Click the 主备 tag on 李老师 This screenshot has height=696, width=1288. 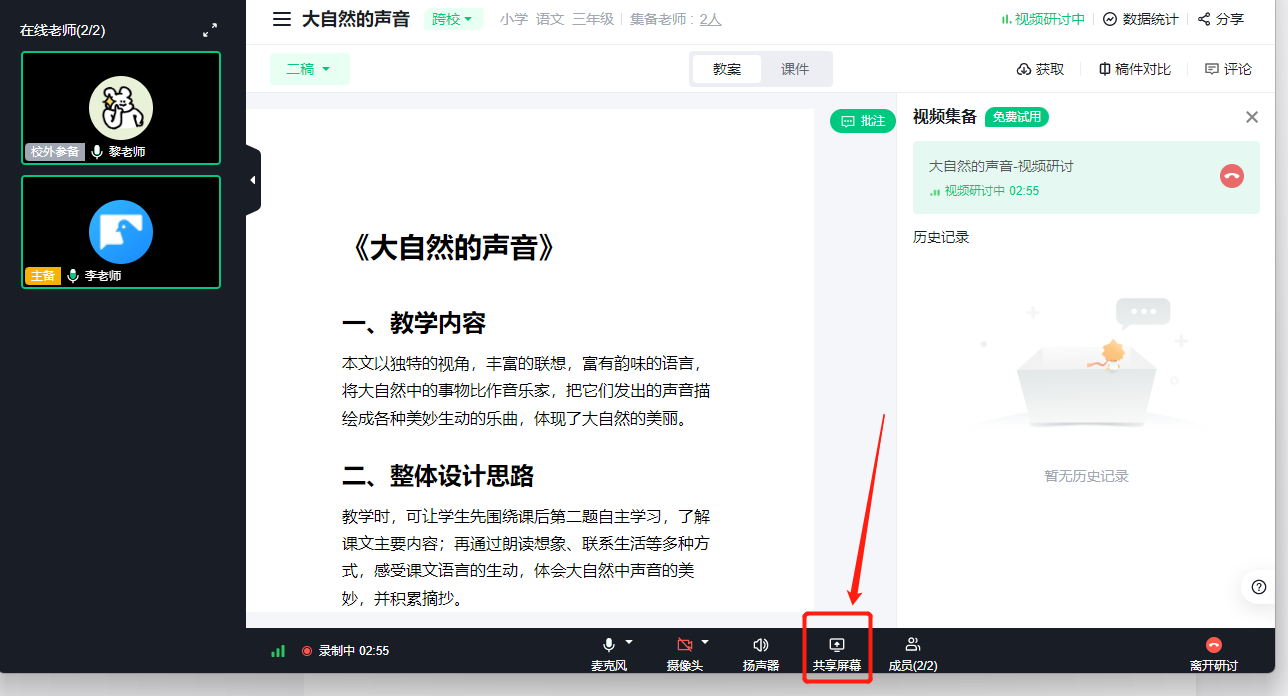[43, 276]
